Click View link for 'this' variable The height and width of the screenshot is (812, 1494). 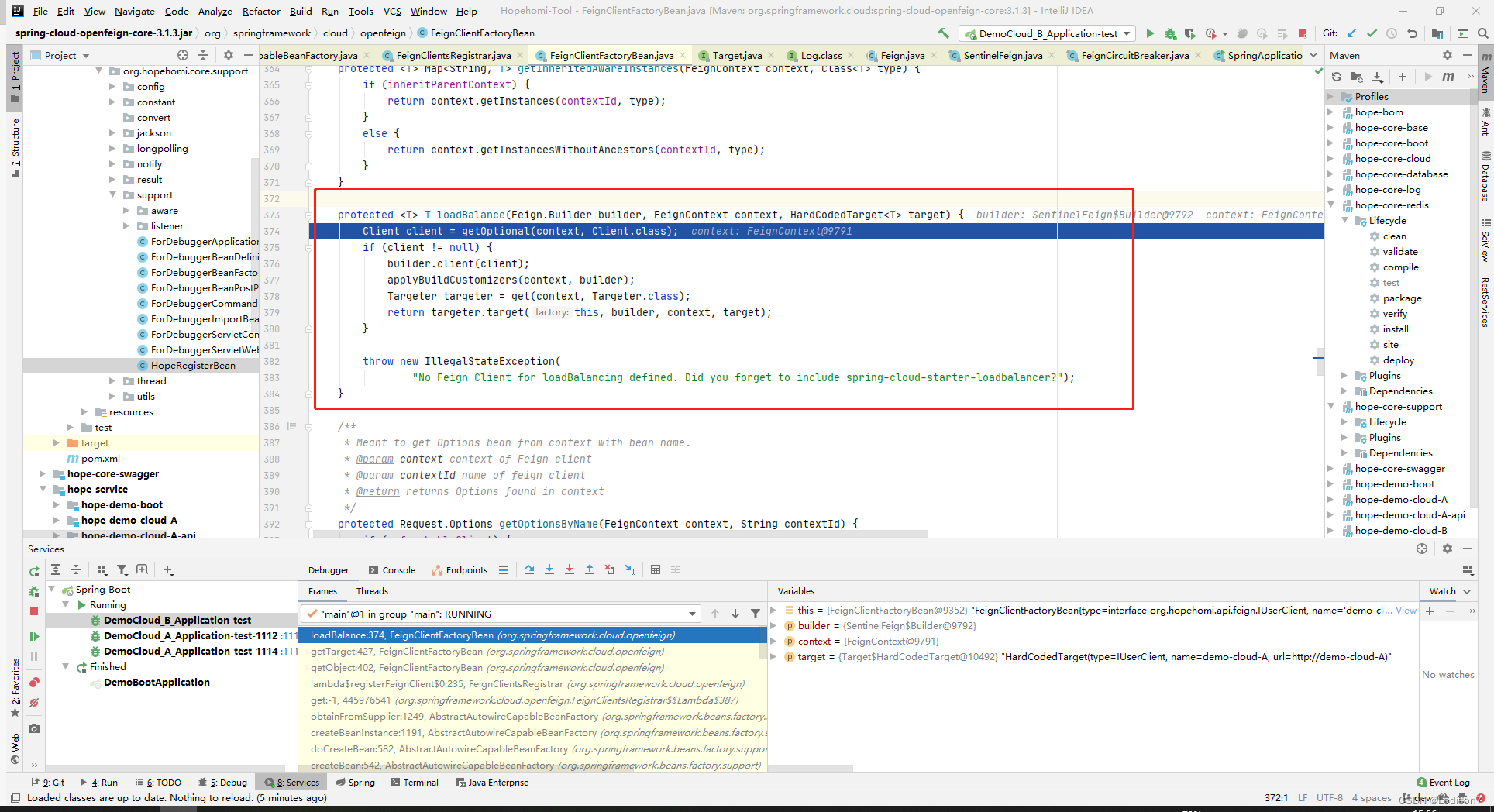coord(1406,611)
